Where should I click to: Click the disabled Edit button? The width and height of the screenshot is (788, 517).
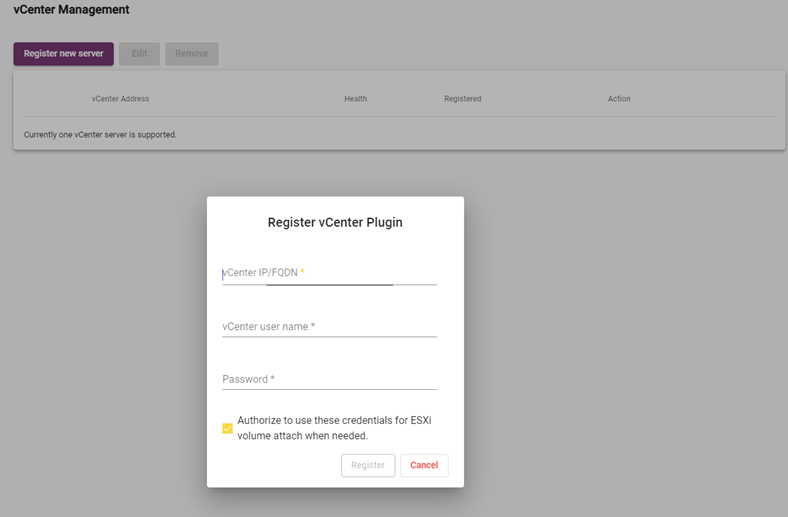(x=139, y=54)
